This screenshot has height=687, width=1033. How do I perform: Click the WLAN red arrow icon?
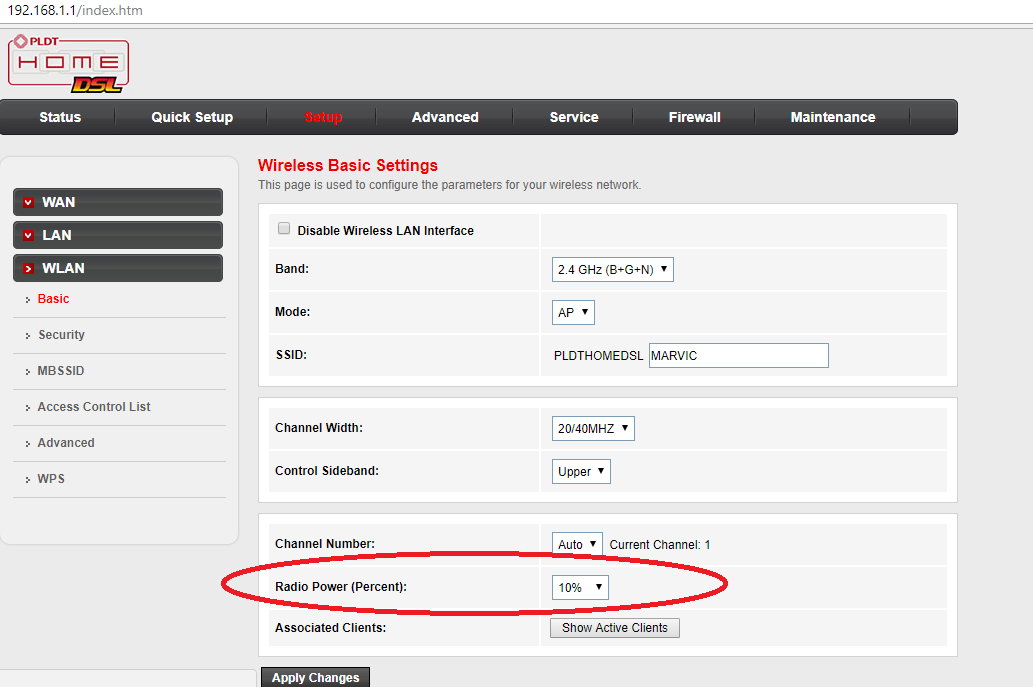tap(28, 268)
